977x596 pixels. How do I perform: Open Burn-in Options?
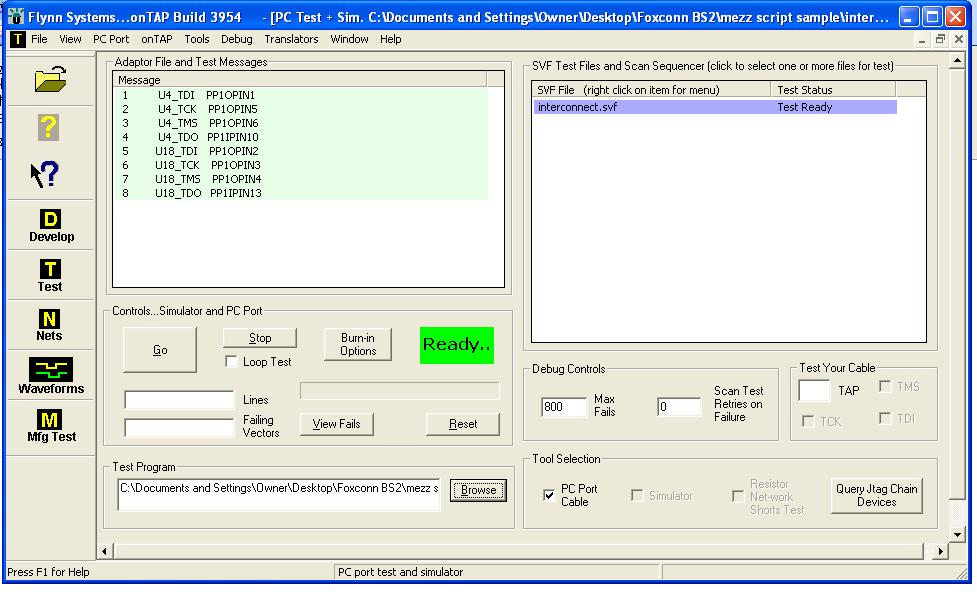pyautogui.click(x=358, y=344)
